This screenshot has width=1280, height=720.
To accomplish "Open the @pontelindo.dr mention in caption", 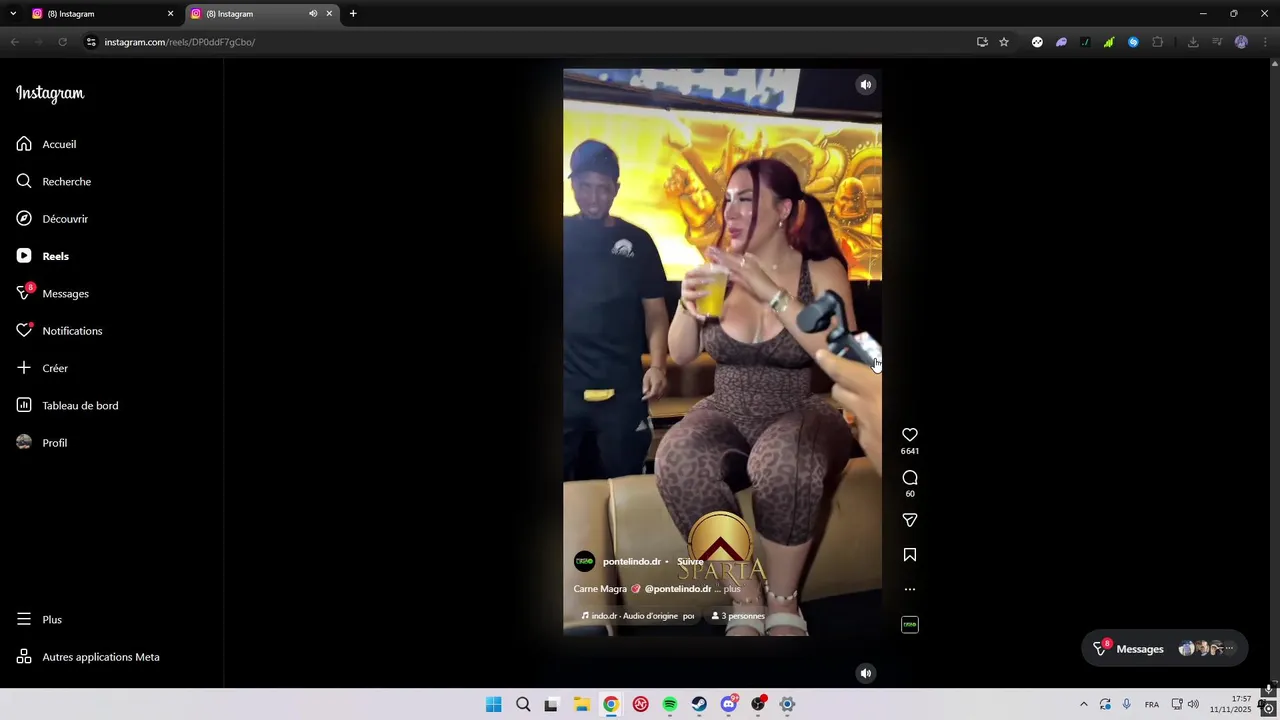I will point(678,589).
